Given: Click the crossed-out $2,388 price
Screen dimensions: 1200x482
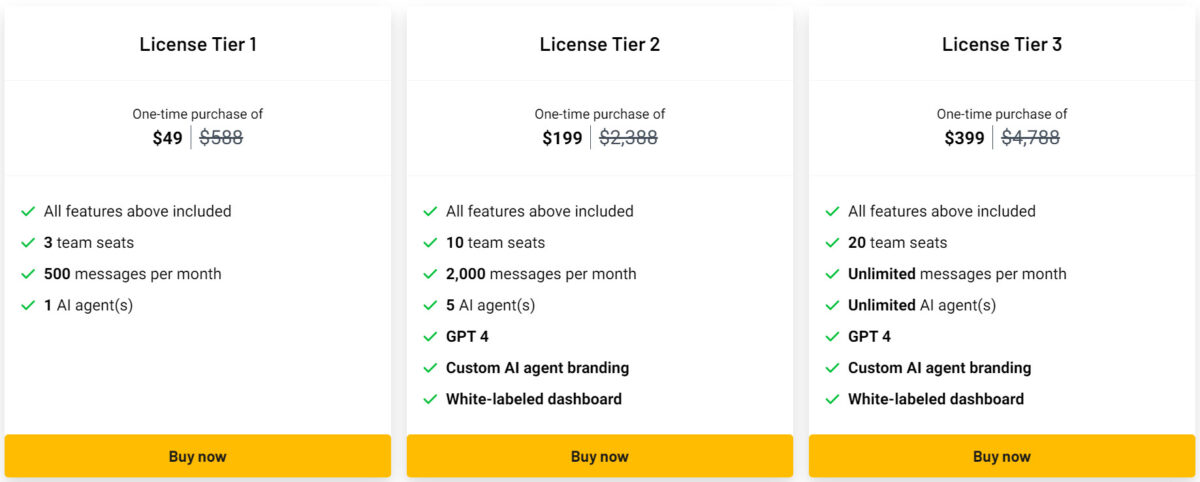Looking at the screenshot, I should pyautogui.click(x=628, y=138).
